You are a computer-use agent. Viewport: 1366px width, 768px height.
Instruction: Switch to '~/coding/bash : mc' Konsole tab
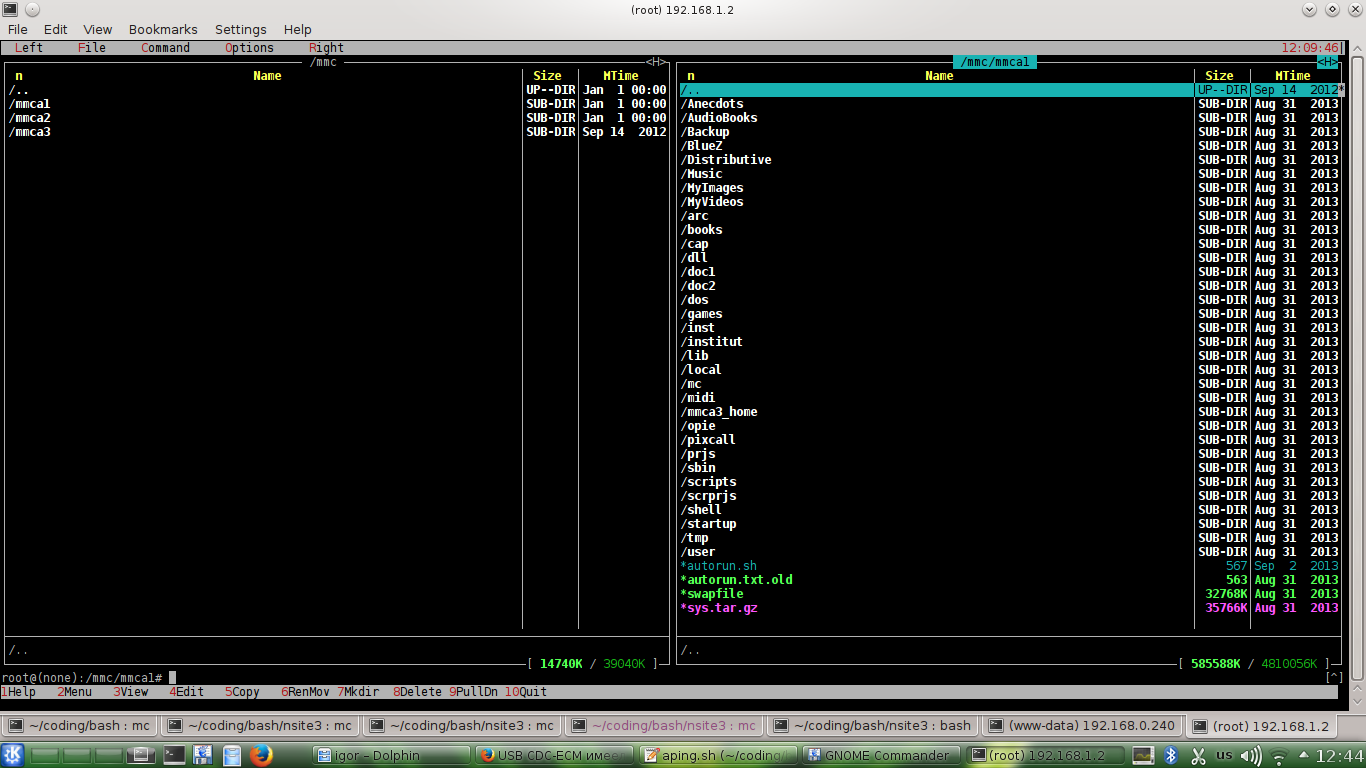(x=79, y=726)
